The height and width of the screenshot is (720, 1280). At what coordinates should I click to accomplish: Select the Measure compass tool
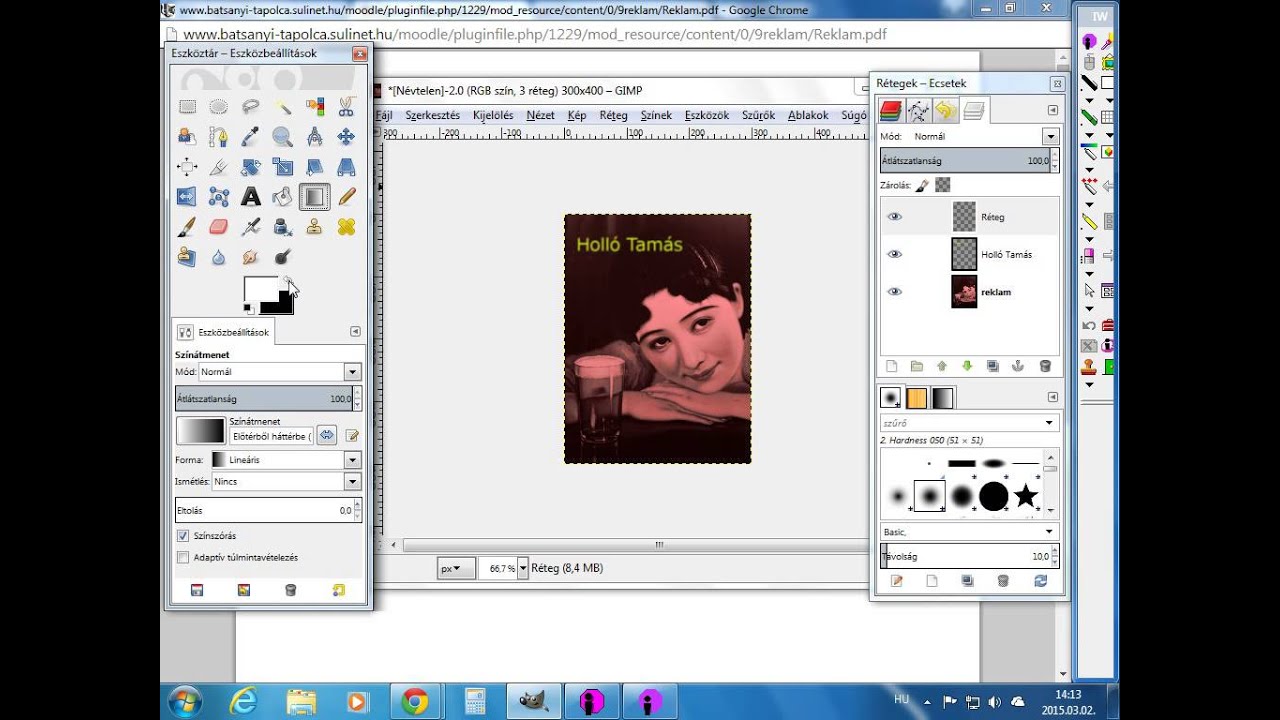(x=315, y=137)
